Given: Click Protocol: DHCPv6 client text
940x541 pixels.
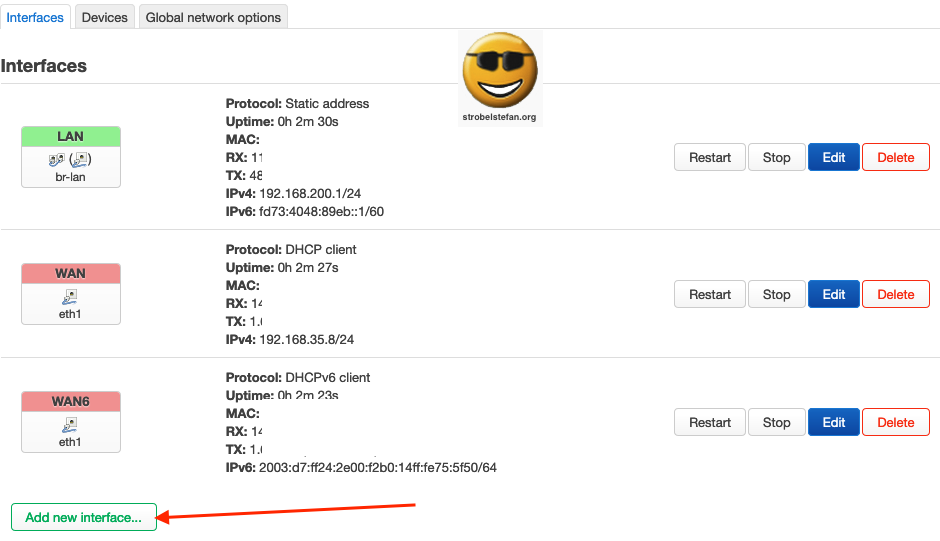Looking at the screenshot, I should (x=298, y=378).
